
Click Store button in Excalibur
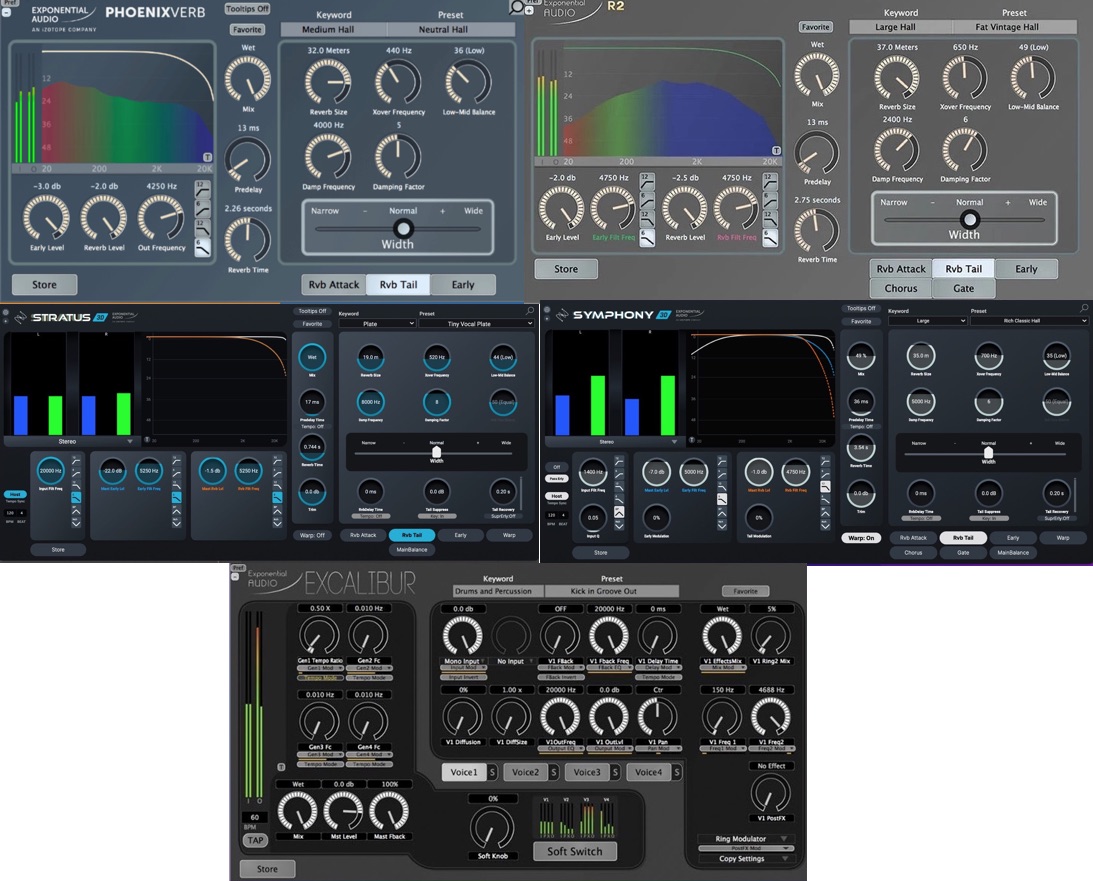(267, 869)
